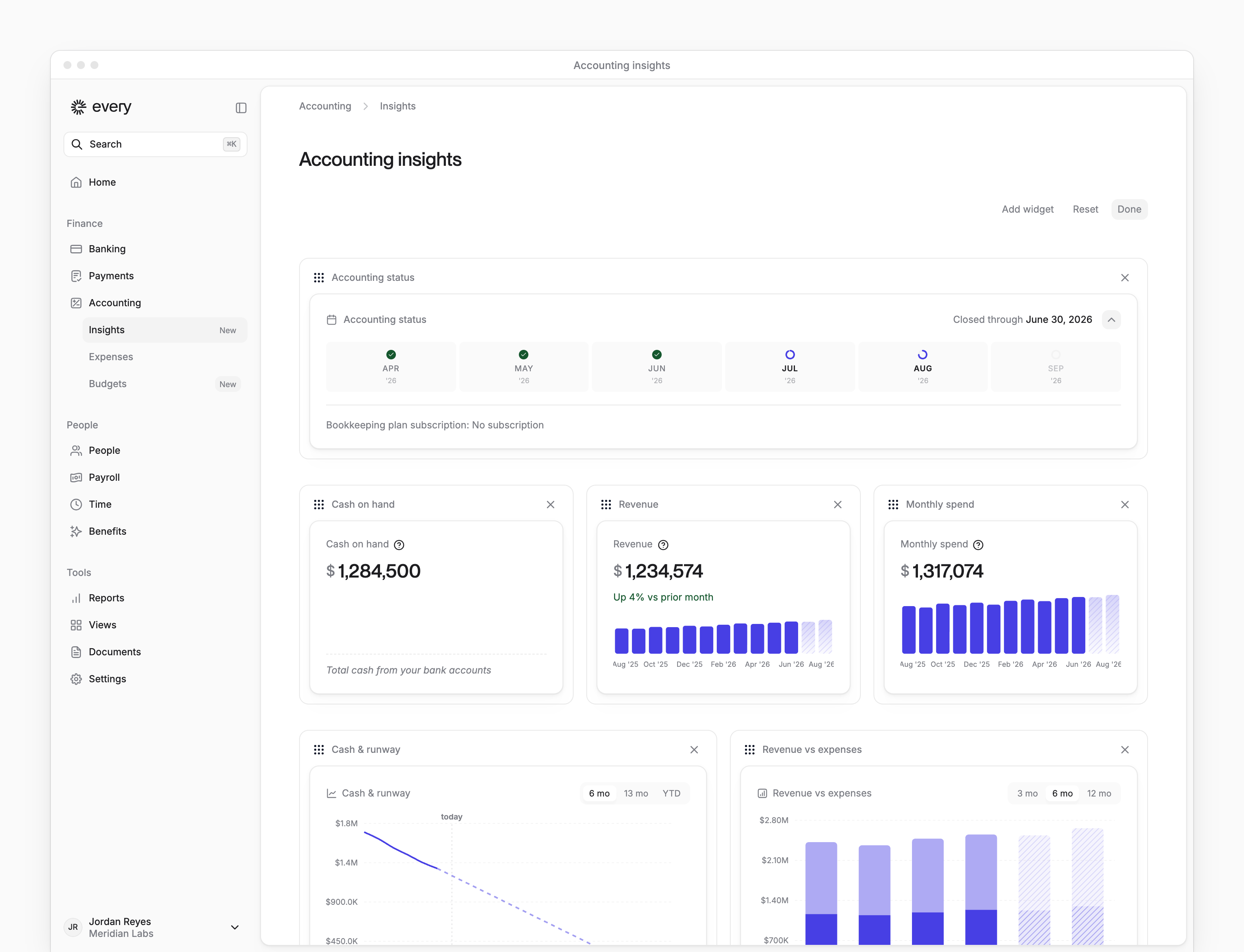Open help icon next to Cash on hand
The height and width of the screenshot is (952, 1244).
point(399,545)
